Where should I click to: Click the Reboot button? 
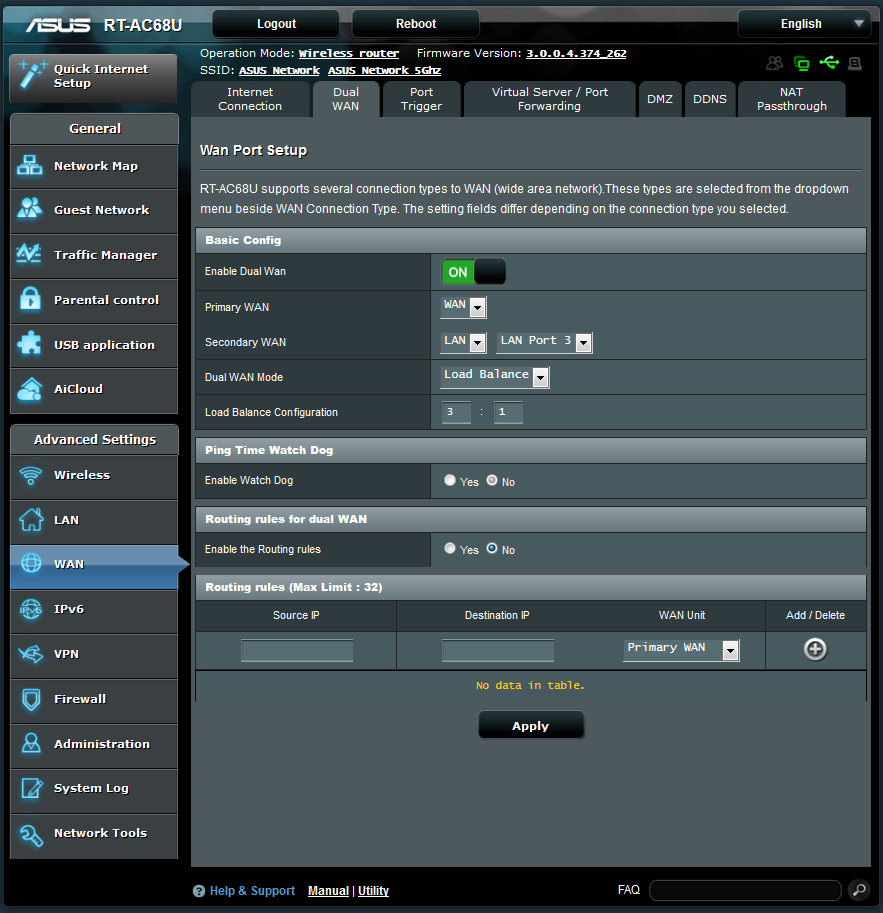[416, 24]
